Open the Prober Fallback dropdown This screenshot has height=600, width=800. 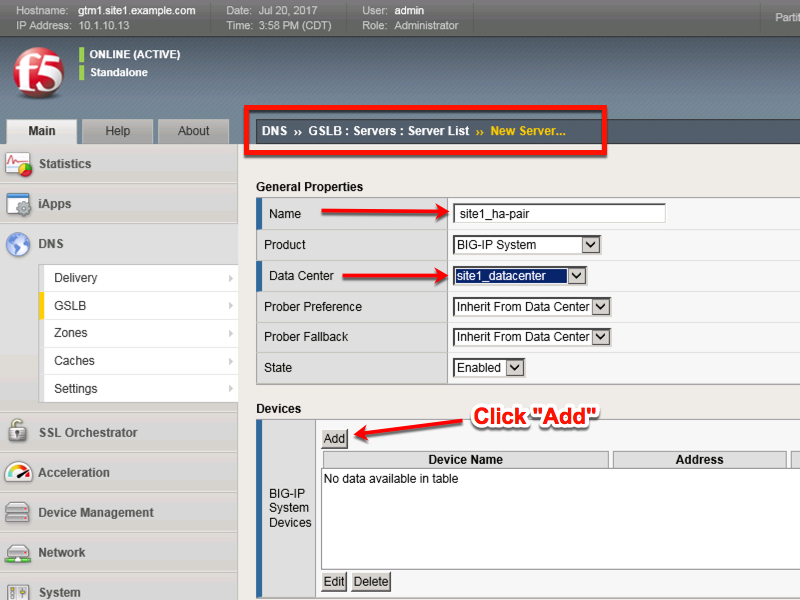click(532, 337)
